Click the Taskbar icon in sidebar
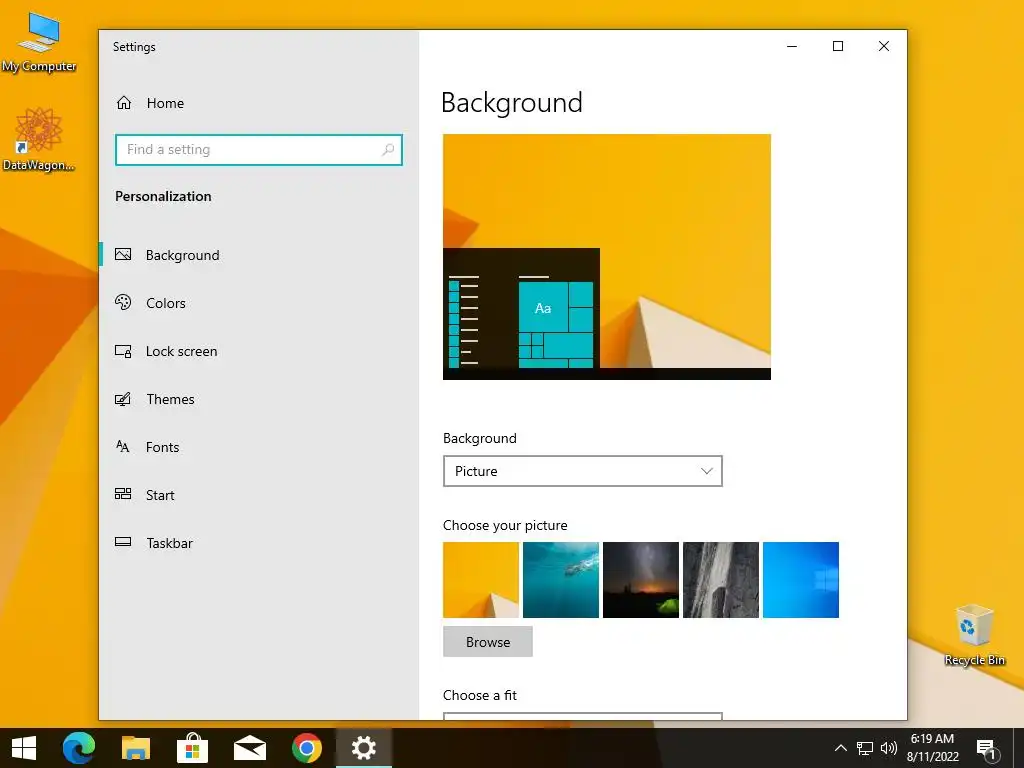The image size is (1024, 768). tap(123, 542)
